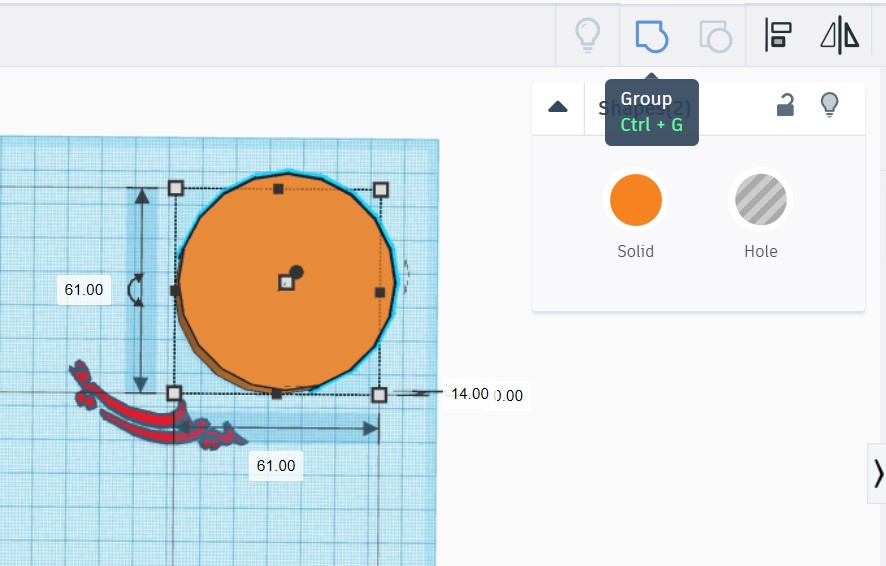This screenshot has height=566, width=886.
Task: Collapse the shape inspector panel arrow
Action: (x=558, y=107)
